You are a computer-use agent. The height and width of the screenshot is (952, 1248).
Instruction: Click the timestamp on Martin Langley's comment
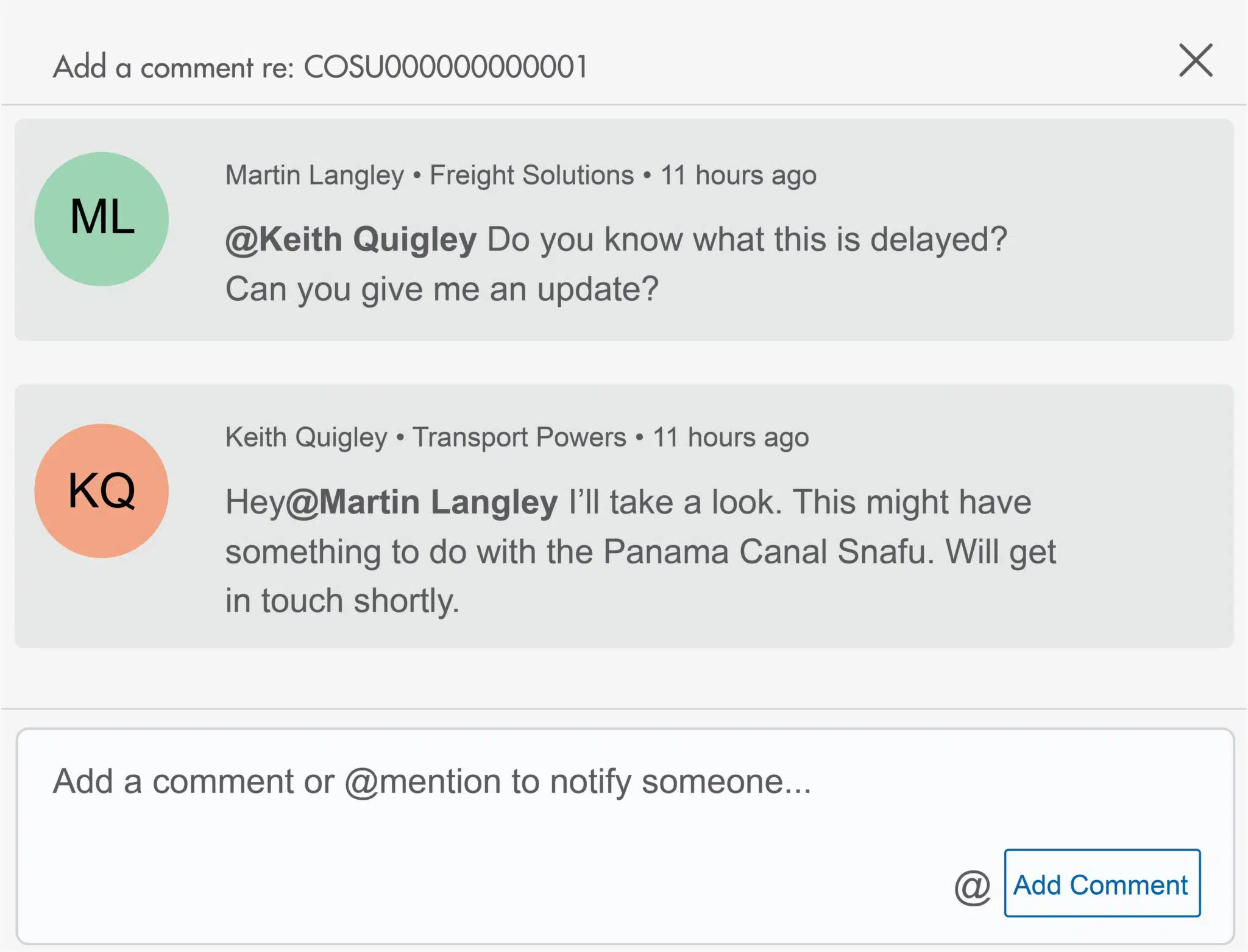pyautogui.click(x=738, y=175)
